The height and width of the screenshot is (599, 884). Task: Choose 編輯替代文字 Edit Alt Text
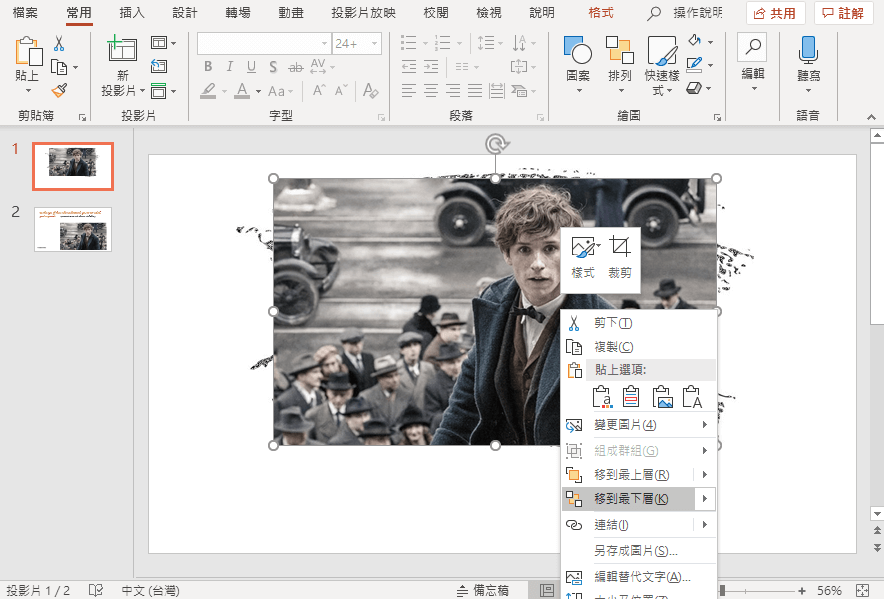639,577
